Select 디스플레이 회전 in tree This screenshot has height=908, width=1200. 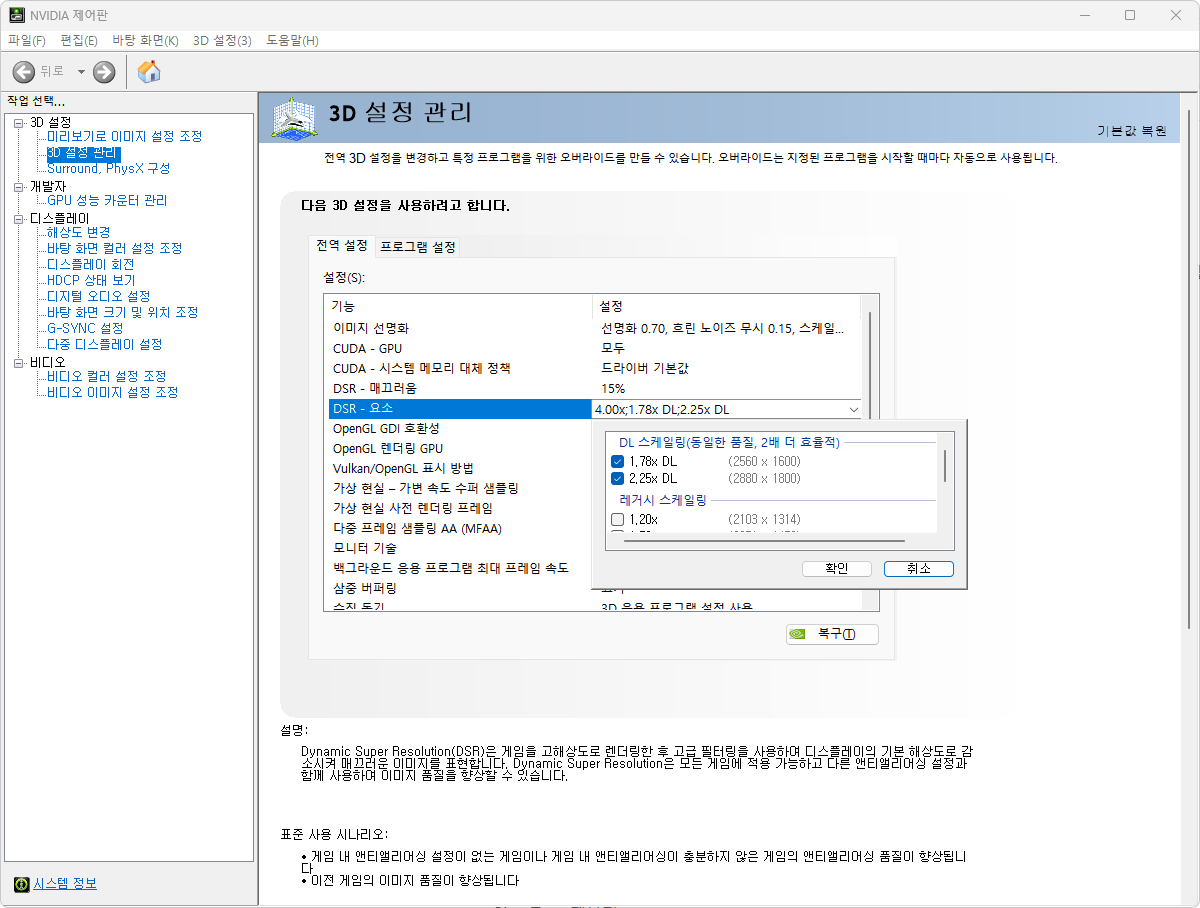coord(90,264)
